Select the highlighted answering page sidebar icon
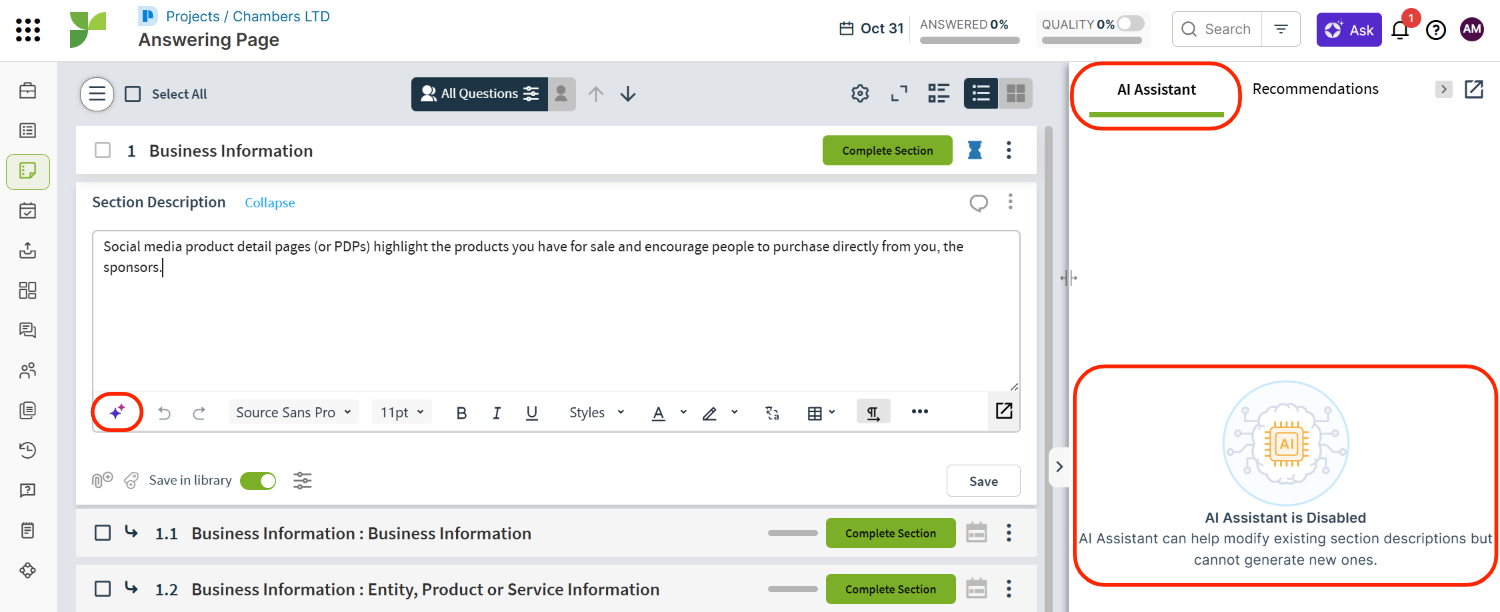Viewport: 1500px width, 612px height. click(x=28, y=171)
